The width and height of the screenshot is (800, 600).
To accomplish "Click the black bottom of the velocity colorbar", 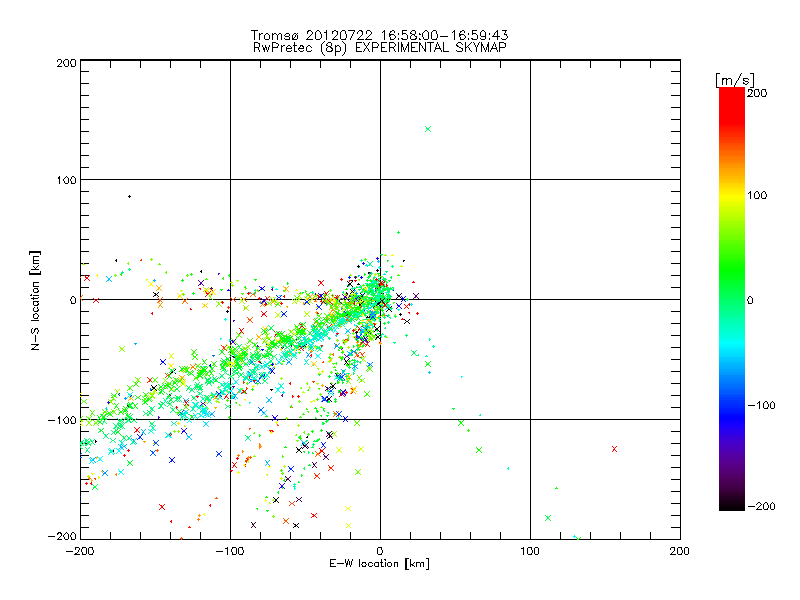I will tap(732, 503).
